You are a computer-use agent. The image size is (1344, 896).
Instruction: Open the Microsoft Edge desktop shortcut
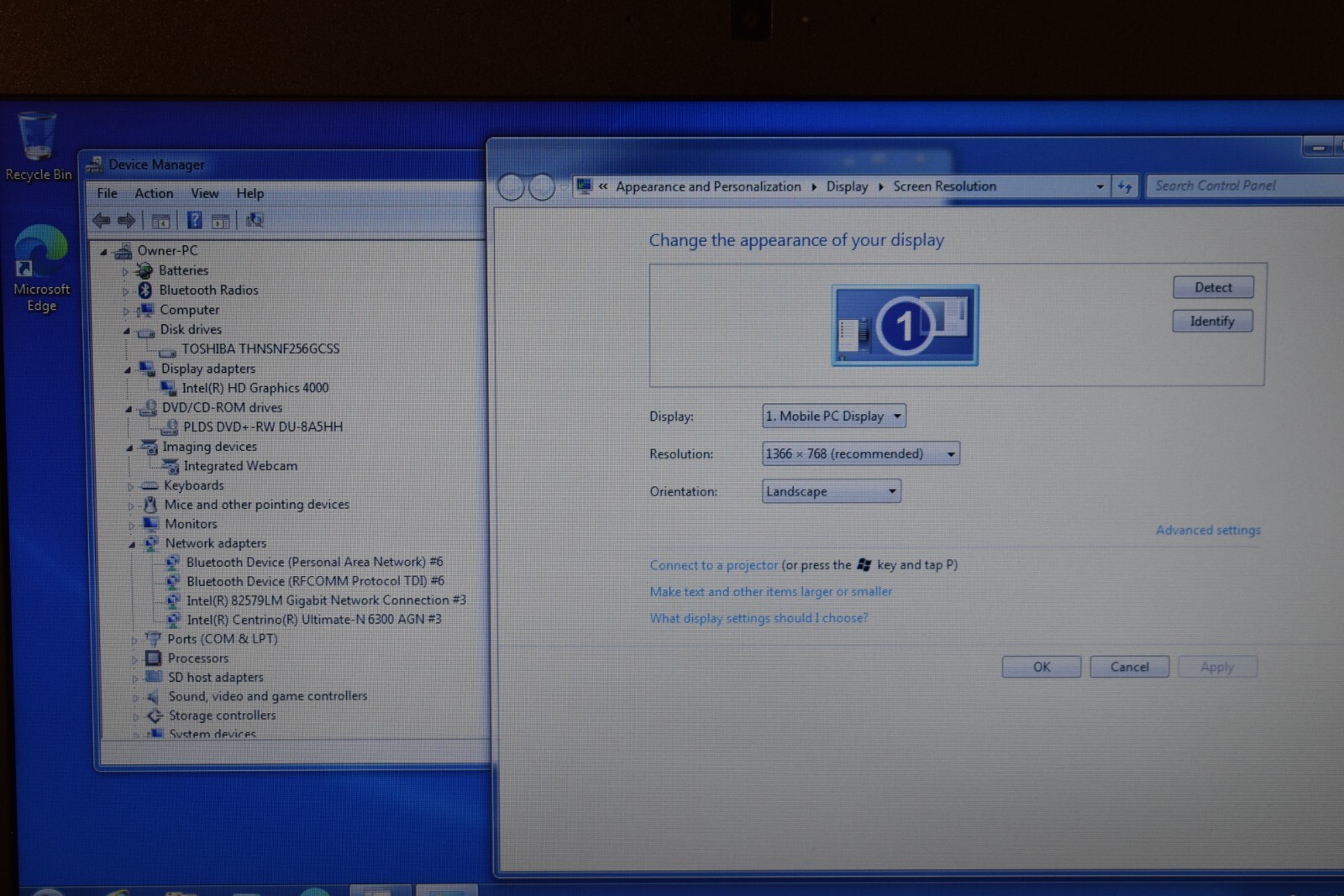41,269
